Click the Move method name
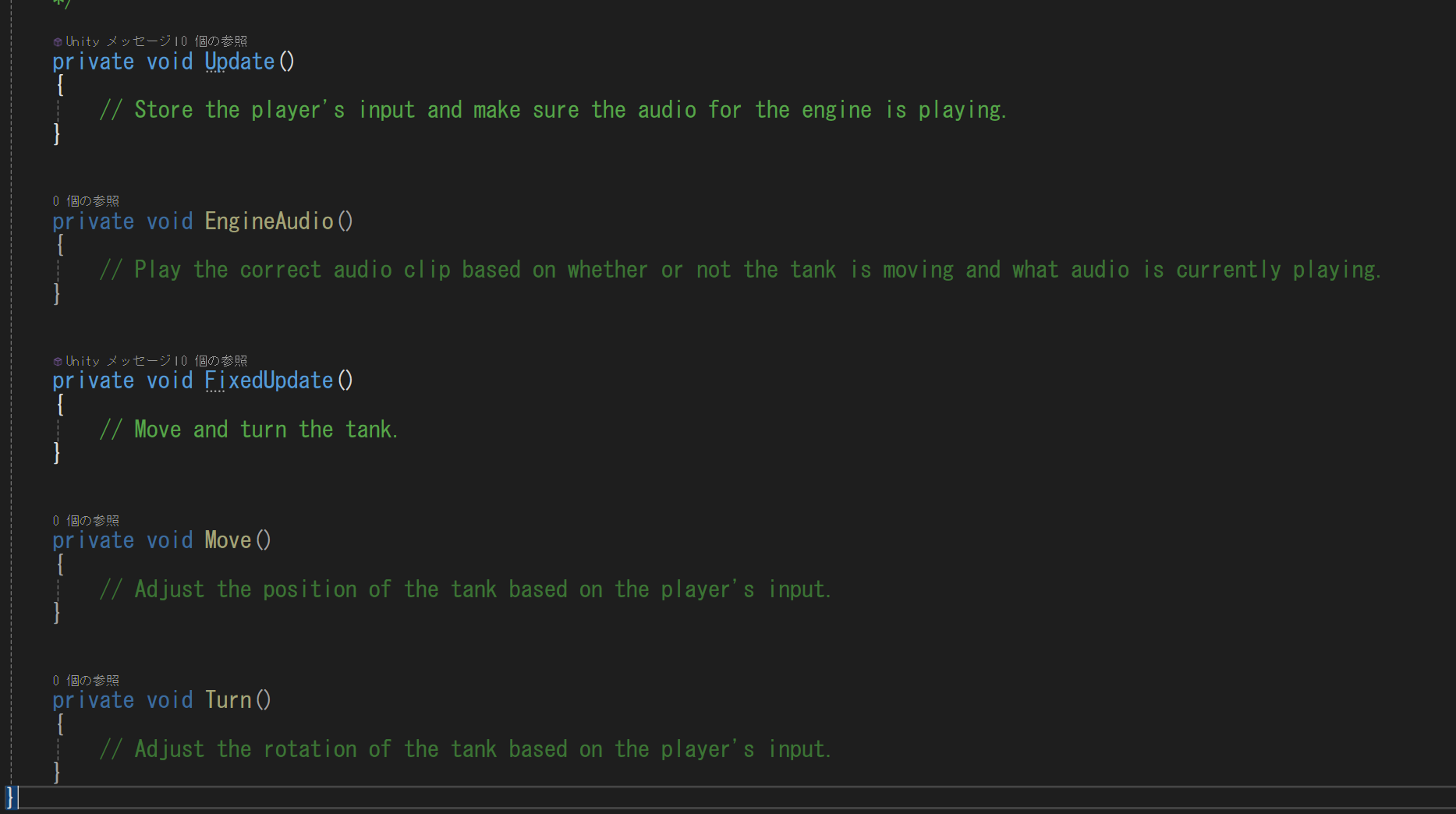The height and width of the screenshot is (814, 1456). [228, 540]
